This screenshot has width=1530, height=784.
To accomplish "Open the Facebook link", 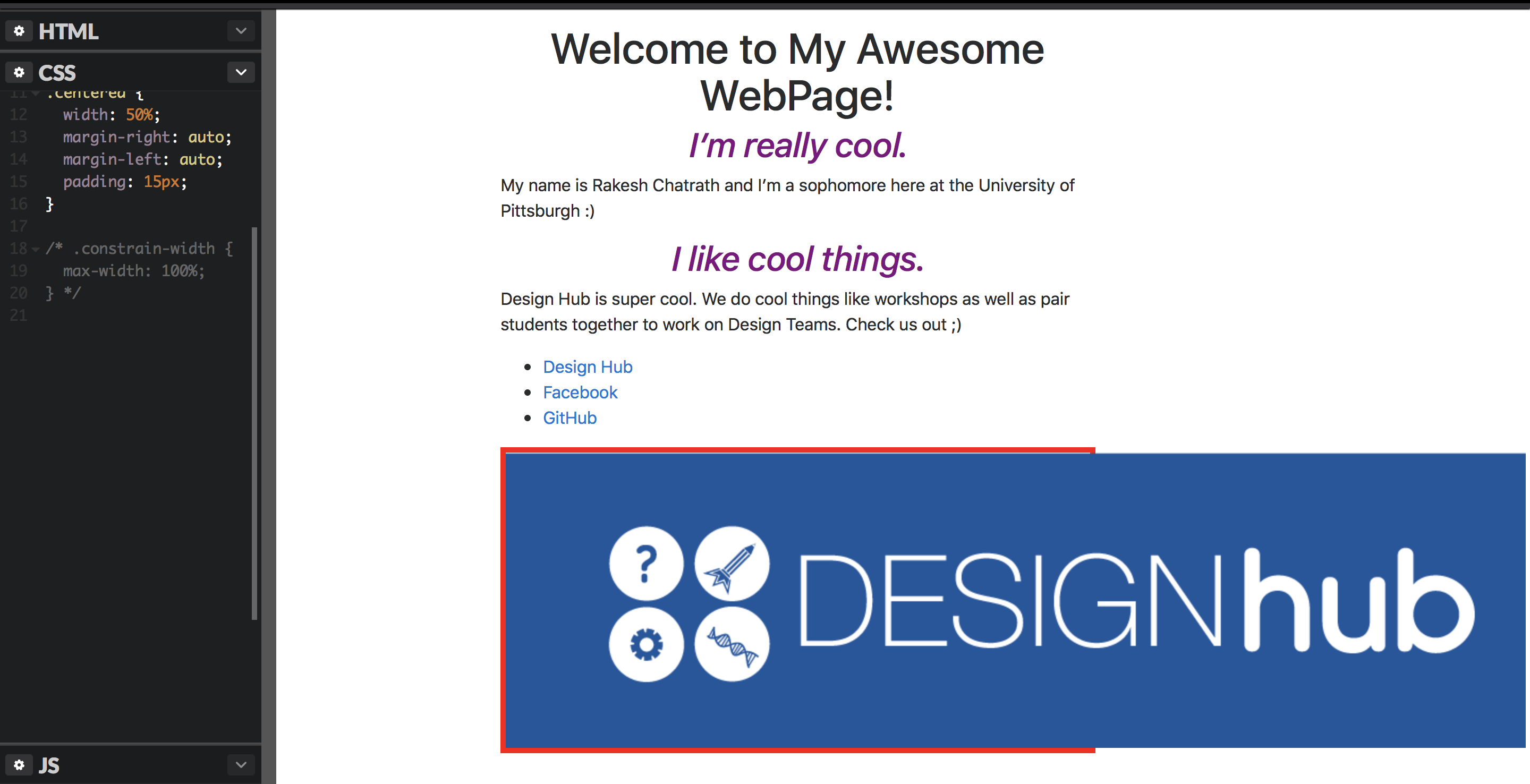I will click(x=580, y=393).
